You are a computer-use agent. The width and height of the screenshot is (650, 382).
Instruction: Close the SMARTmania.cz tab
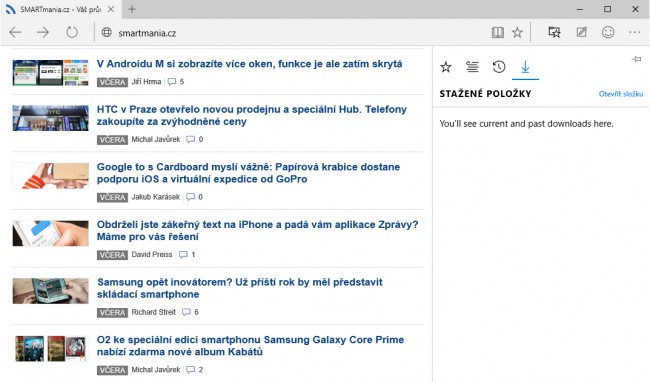click(111, 9)
